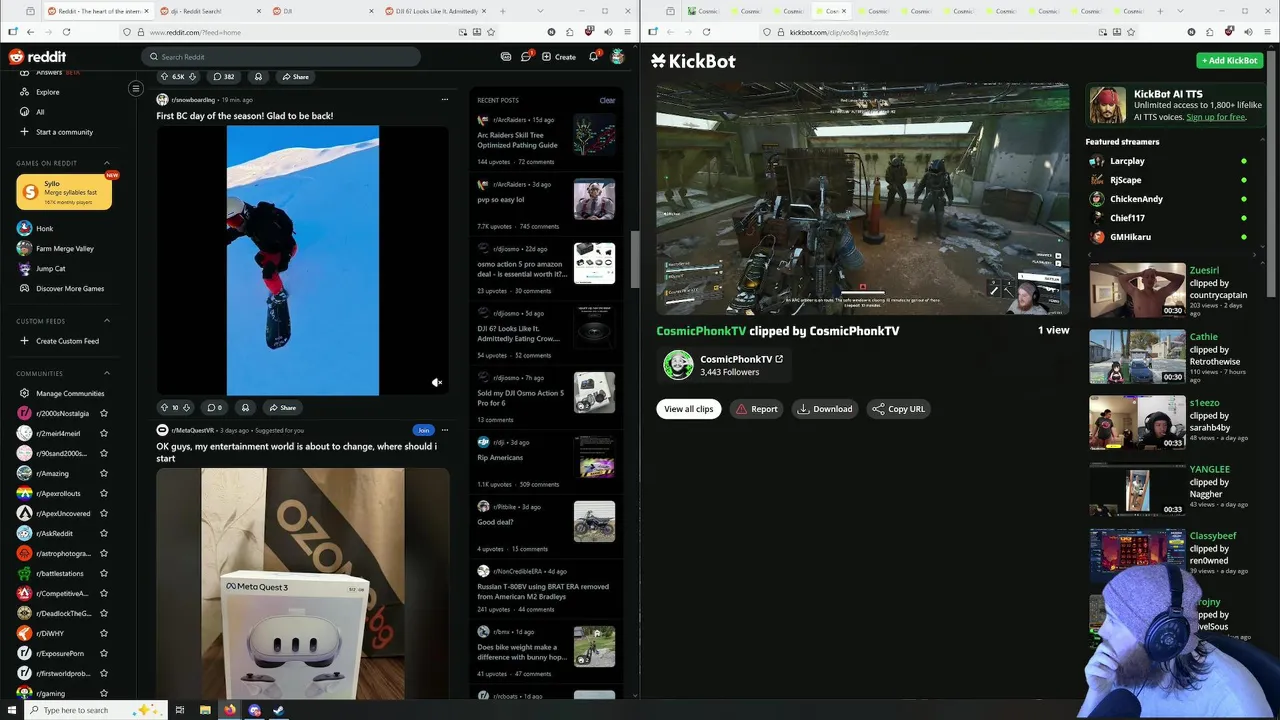Open more options for the r/snowboarding post

(x=444, y=100)
